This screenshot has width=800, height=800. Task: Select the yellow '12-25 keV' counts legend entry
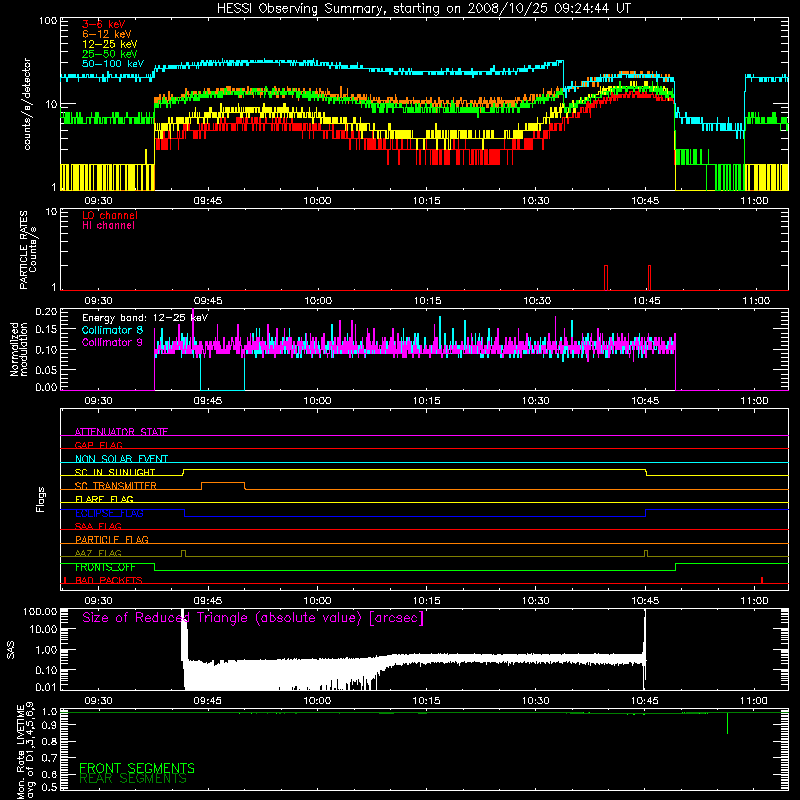110,44
